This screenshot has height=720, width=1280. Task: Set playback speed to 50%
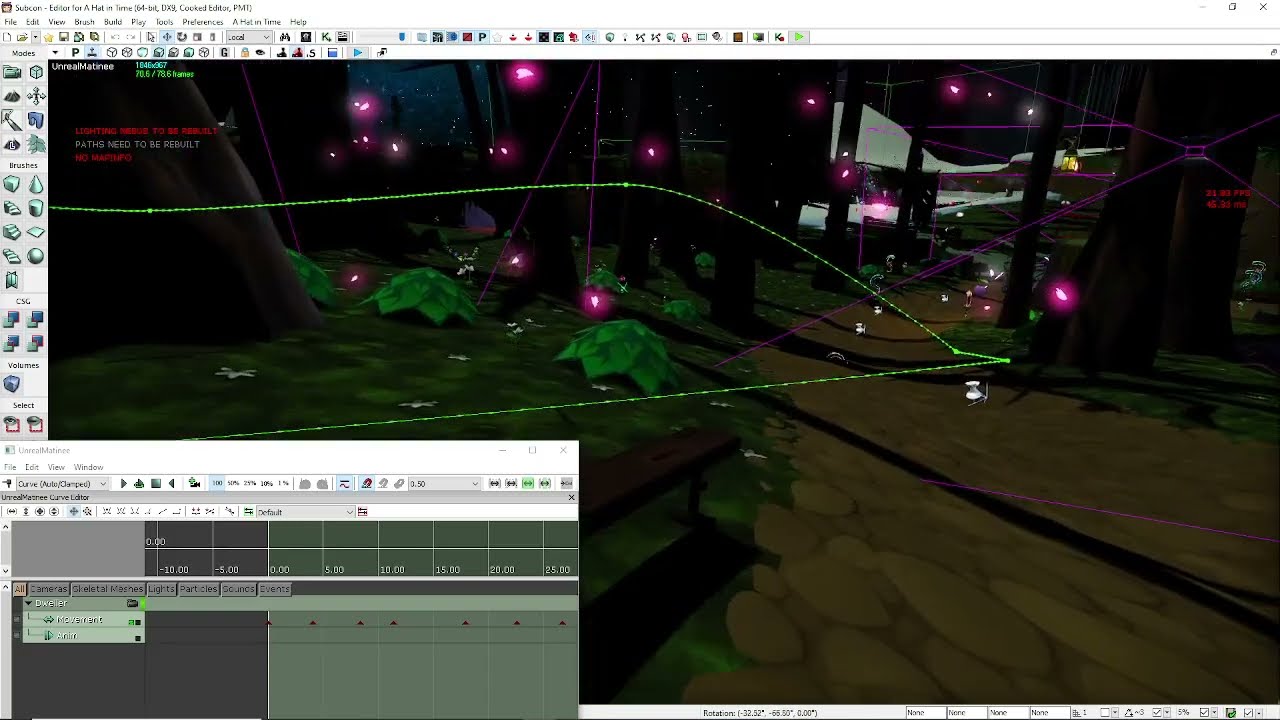pos(234,483)
